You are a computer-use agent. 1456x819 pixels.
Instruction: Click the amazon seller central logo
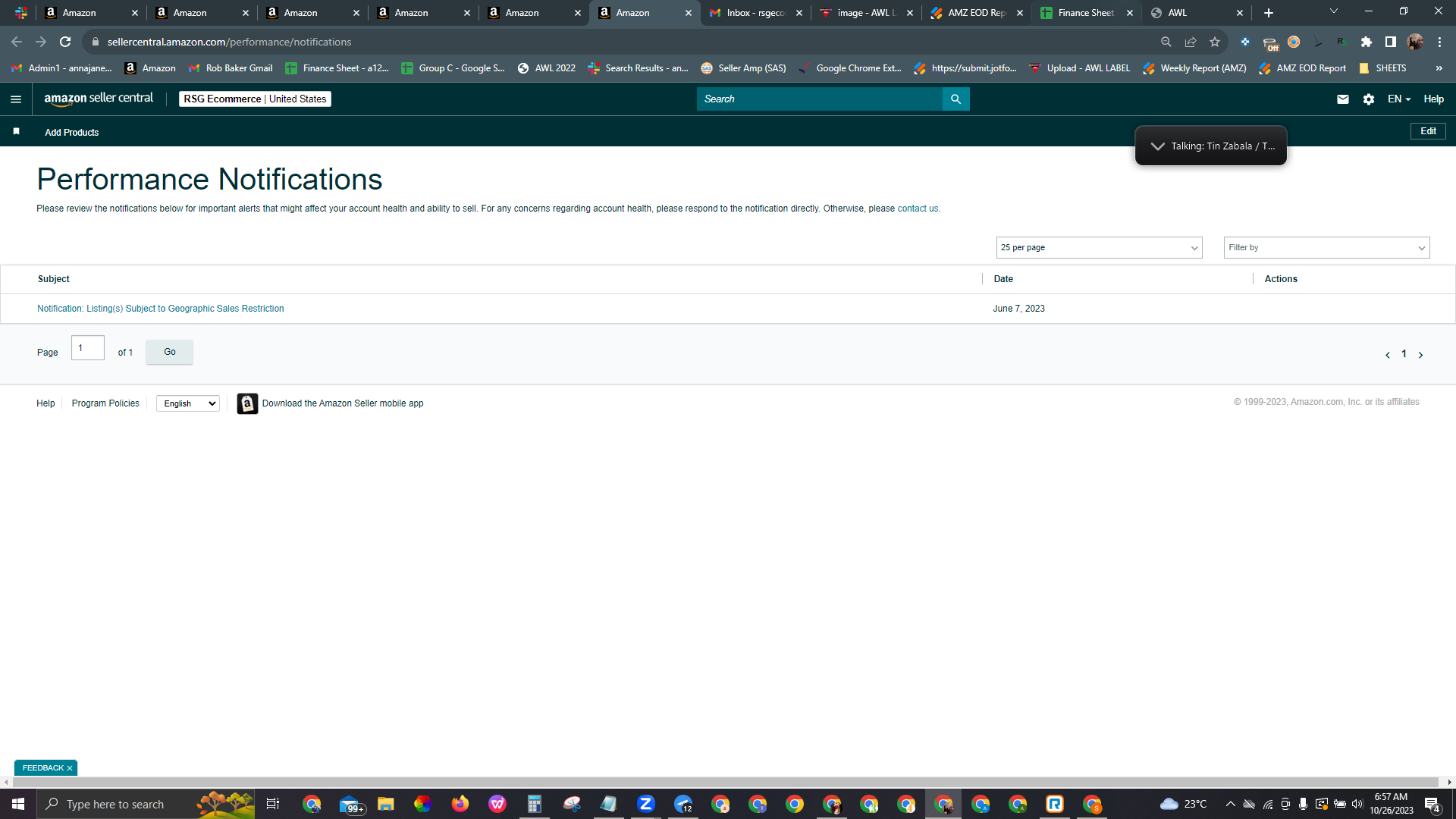99,99
